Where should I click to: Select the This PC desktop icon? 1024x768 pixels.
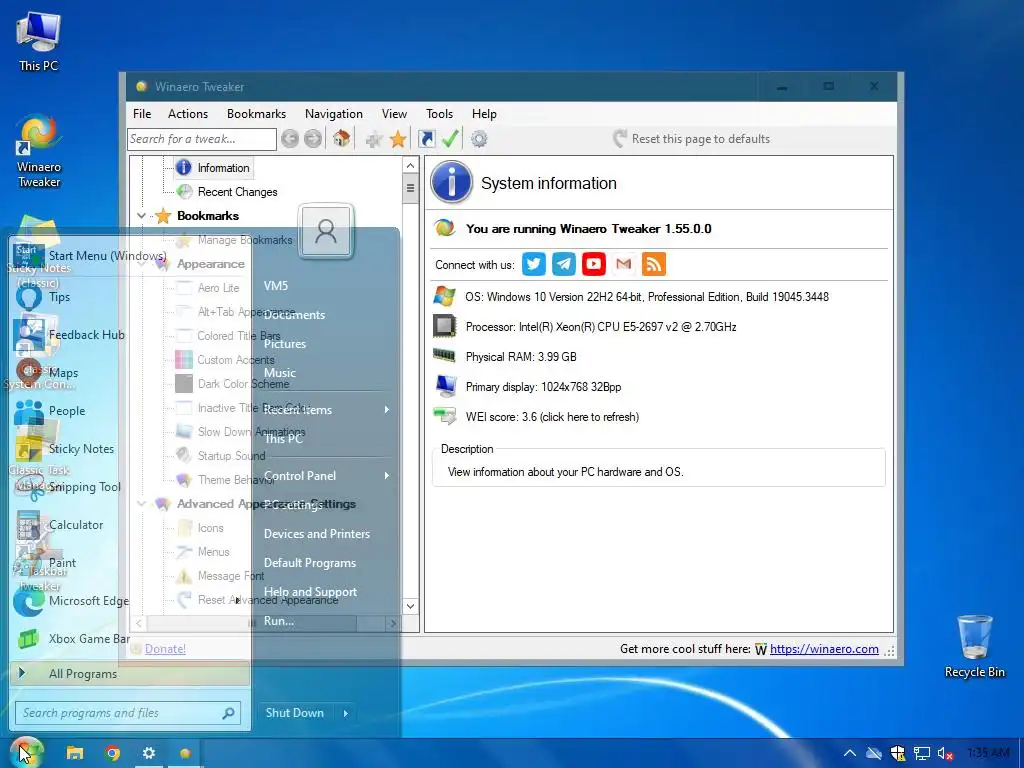click(x=39, y=41)
